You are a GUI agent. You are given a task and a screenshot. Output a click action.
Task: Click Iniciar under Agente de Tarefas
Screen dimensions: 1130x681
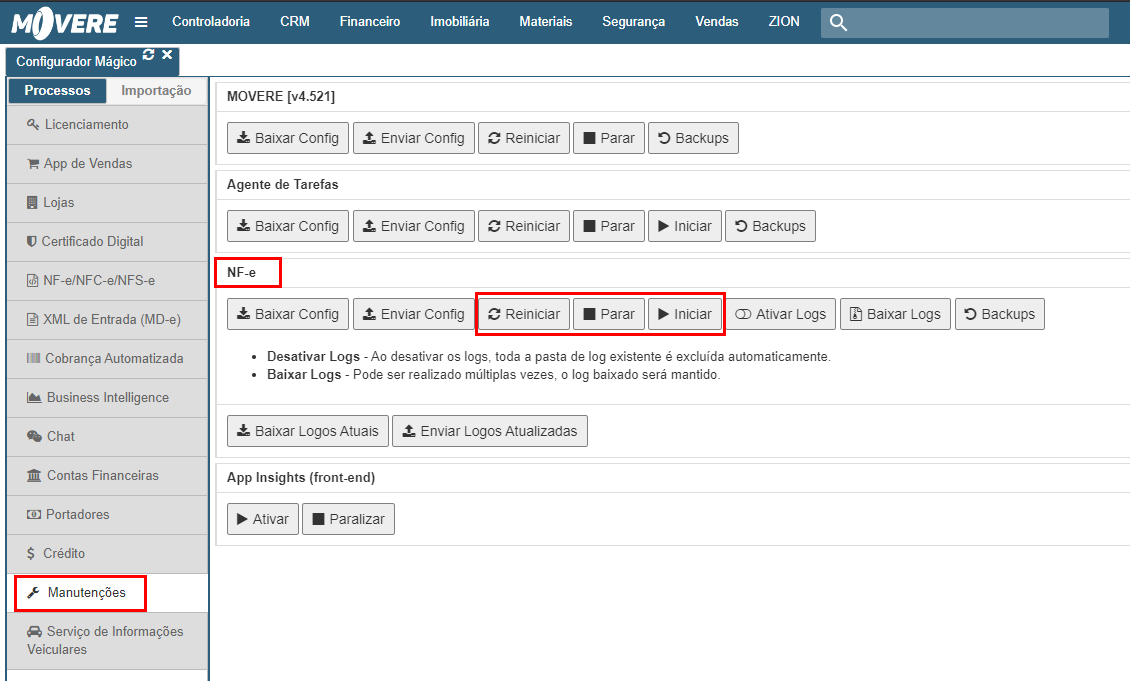[x=685, y=226]
